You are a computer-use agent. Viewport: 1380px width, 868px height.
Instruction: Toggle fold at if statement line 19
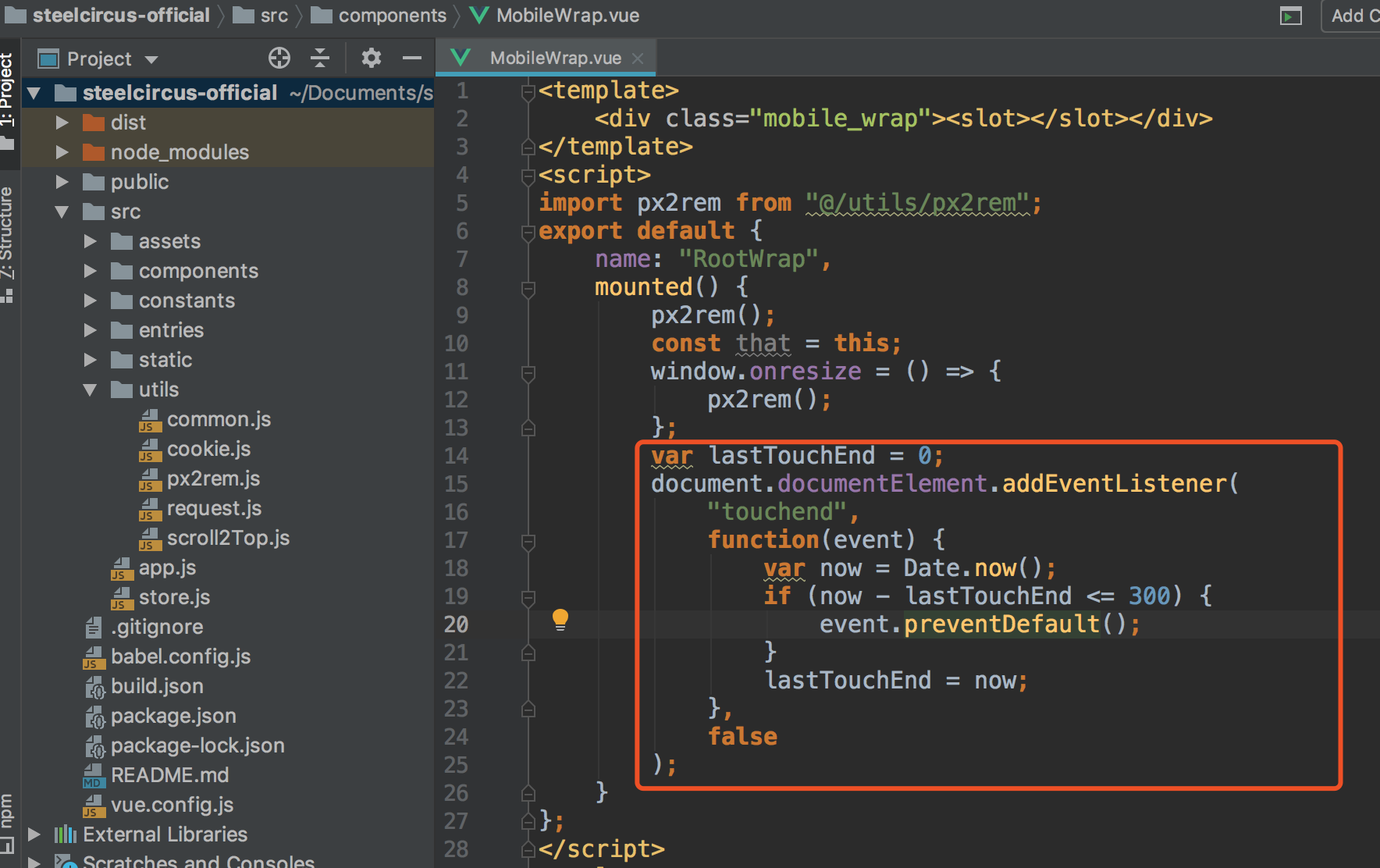point(528,598)
